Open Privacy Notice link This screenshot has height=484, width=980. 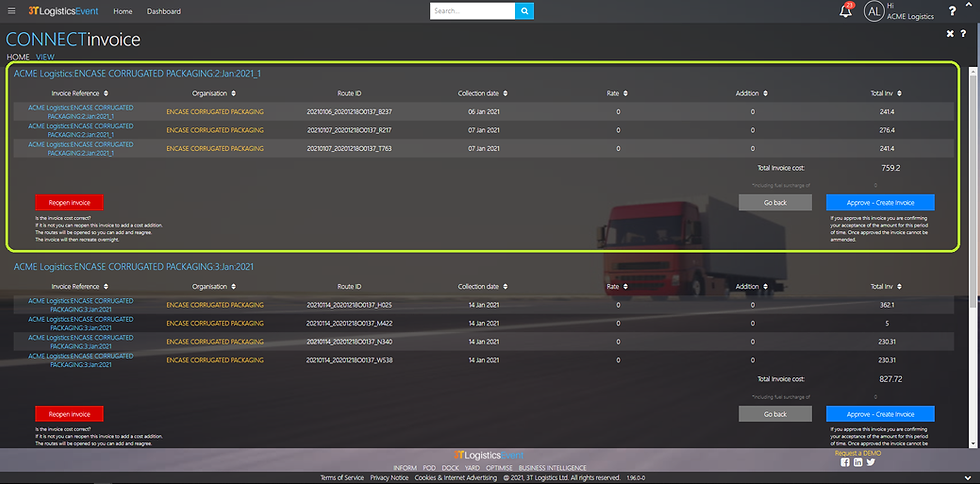(389, 478)
